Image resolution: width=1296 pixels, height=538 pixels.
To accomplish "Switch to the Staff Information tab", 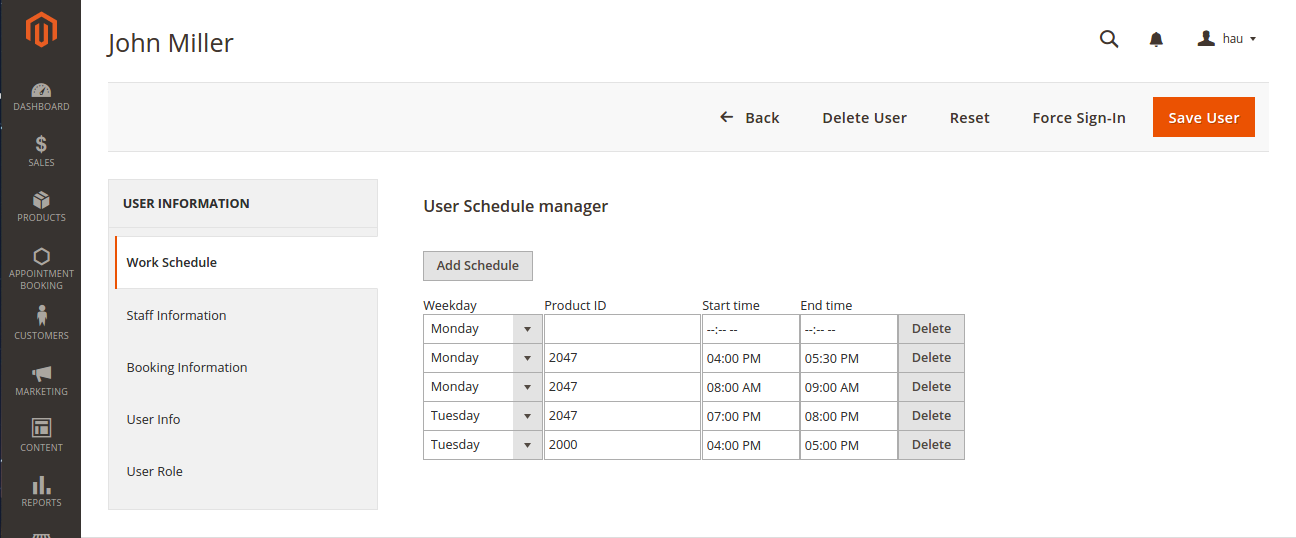I will (176, 315).
